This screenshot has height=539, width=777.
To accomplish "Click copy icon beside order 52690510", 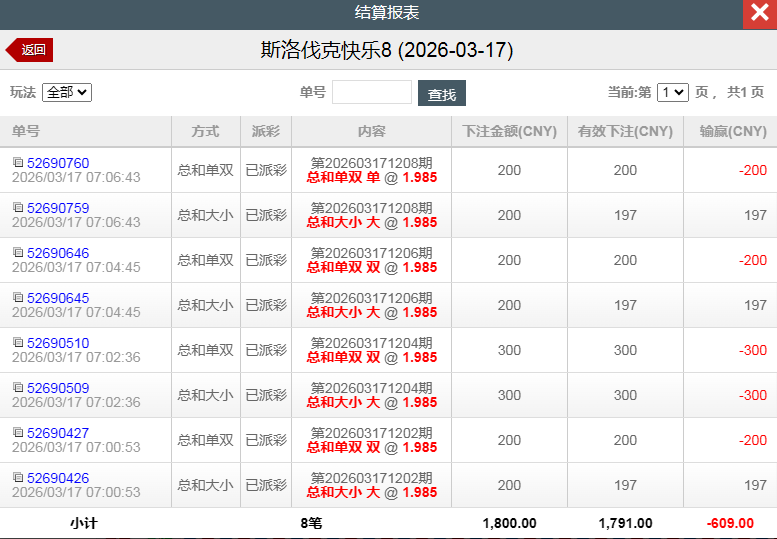I will click(18, 342).
